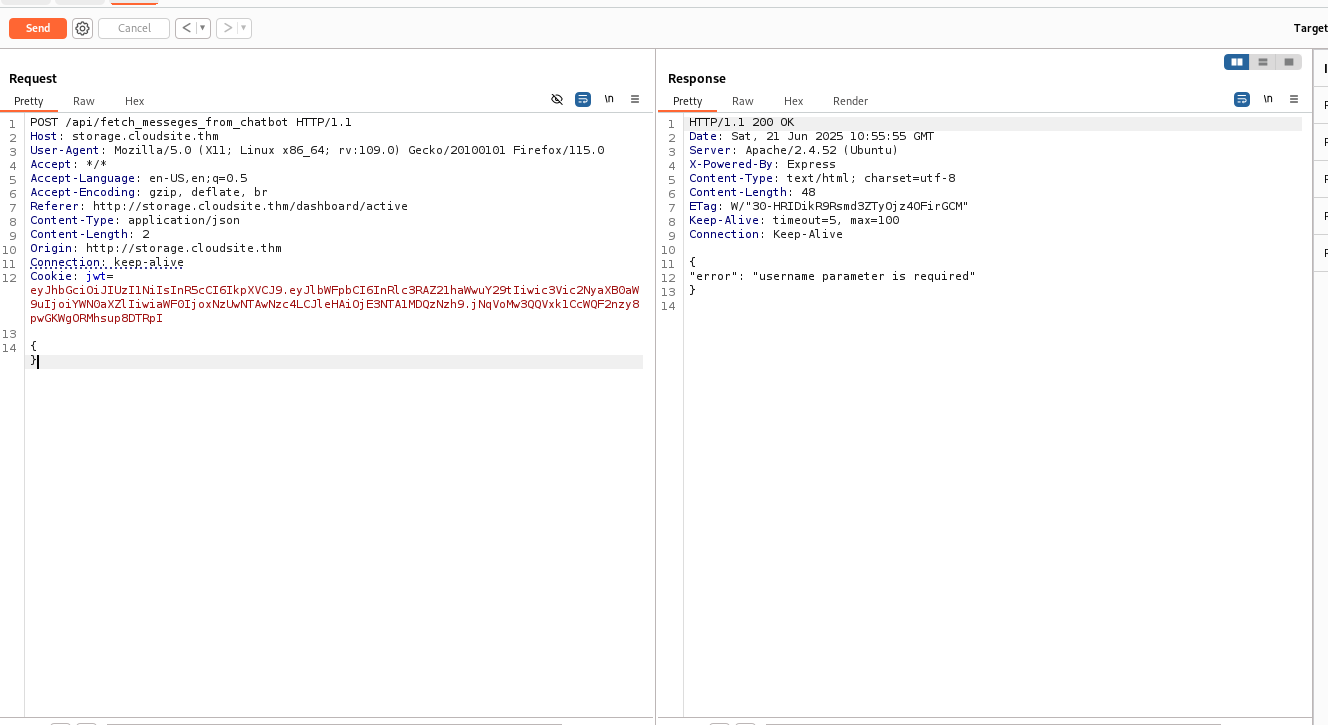Switch request view to Raw tab
This screenshot has height=725, width=1328.
tap(84, 101)
